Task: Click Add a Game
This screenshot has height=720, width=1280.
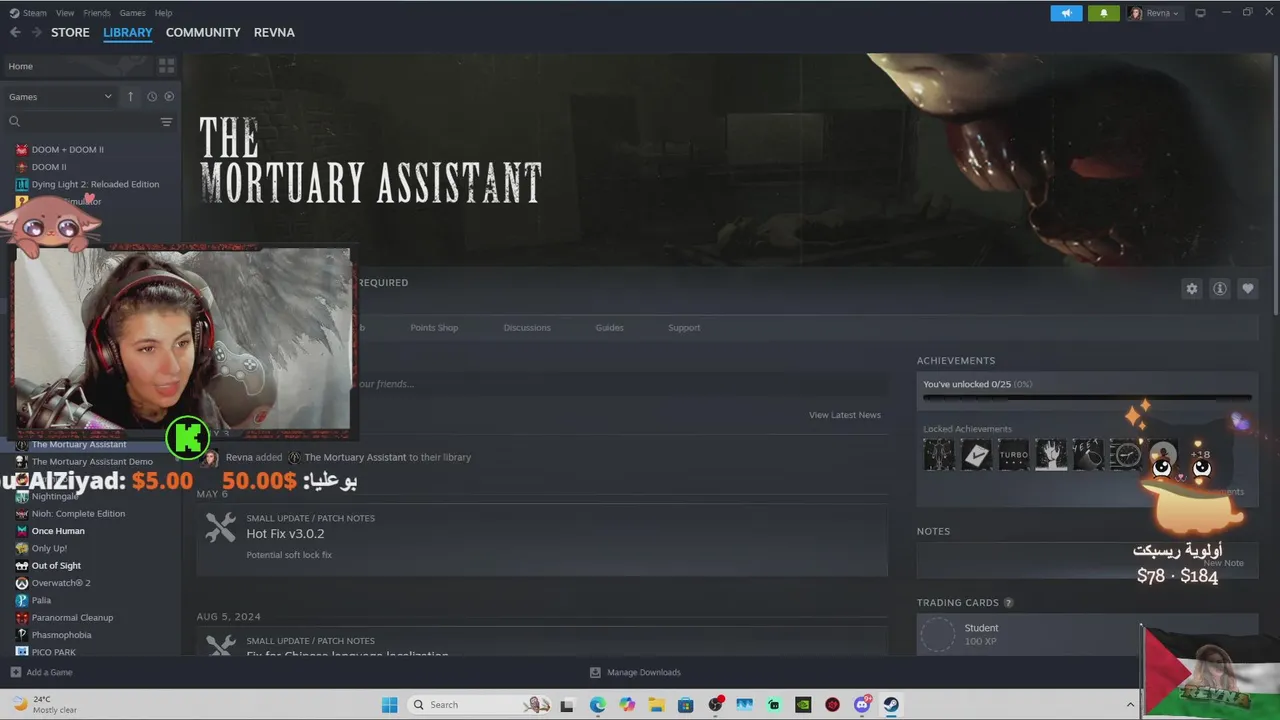Action: (x=41, y=672)
